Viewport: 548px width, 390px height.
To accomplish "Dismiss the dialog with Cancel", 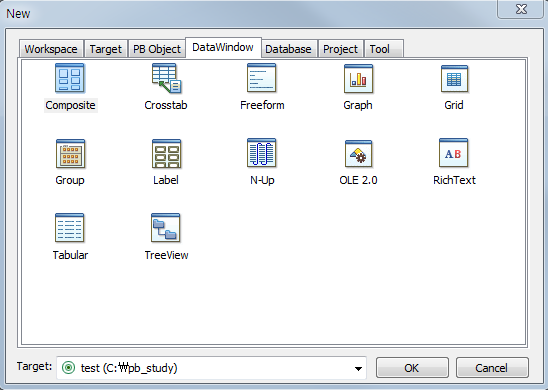I will point(492,368).
